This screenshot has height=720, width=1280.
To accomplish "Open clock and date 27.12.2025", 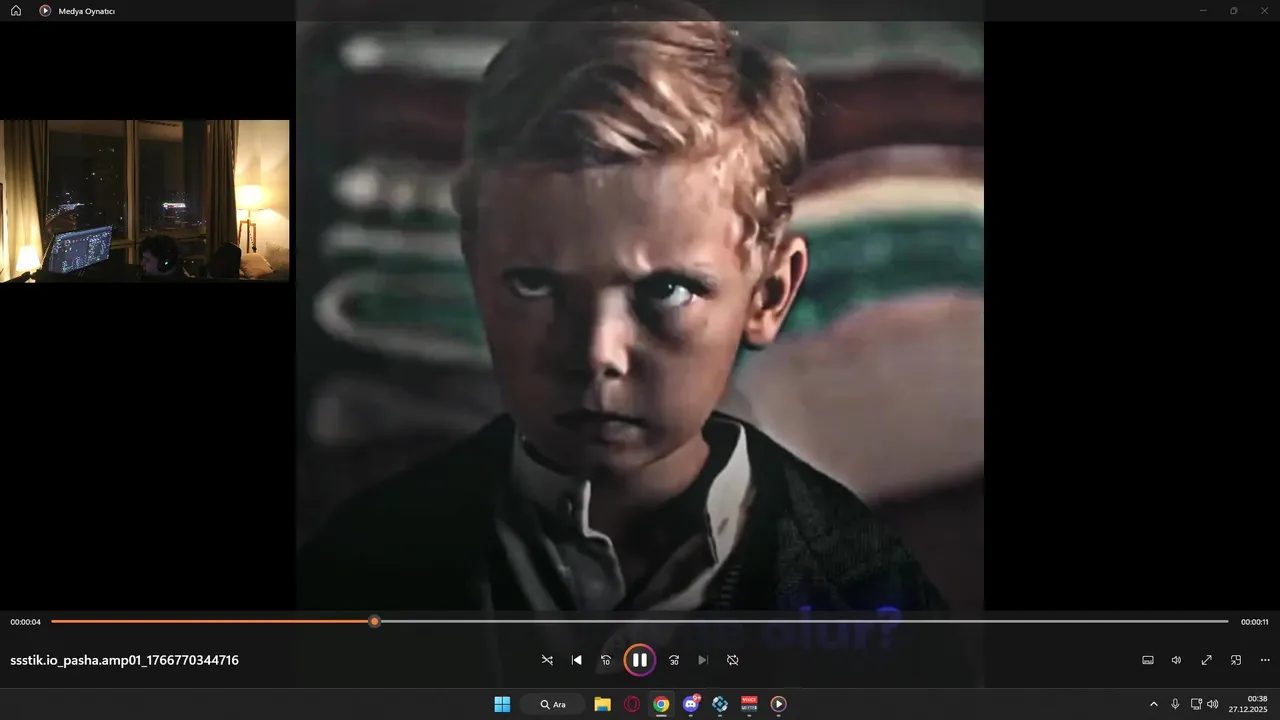I will tap(1248, 704).
